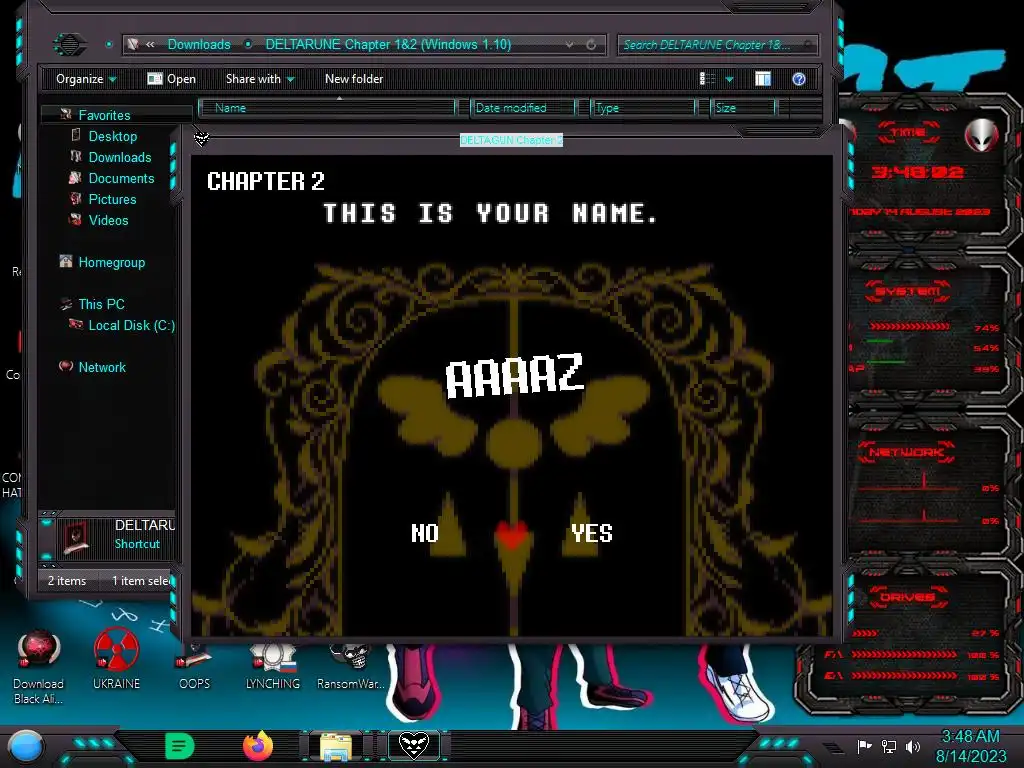Open the LYNCHING desktop icon
Screen dimensions: 1024x768
coord(273,667)
